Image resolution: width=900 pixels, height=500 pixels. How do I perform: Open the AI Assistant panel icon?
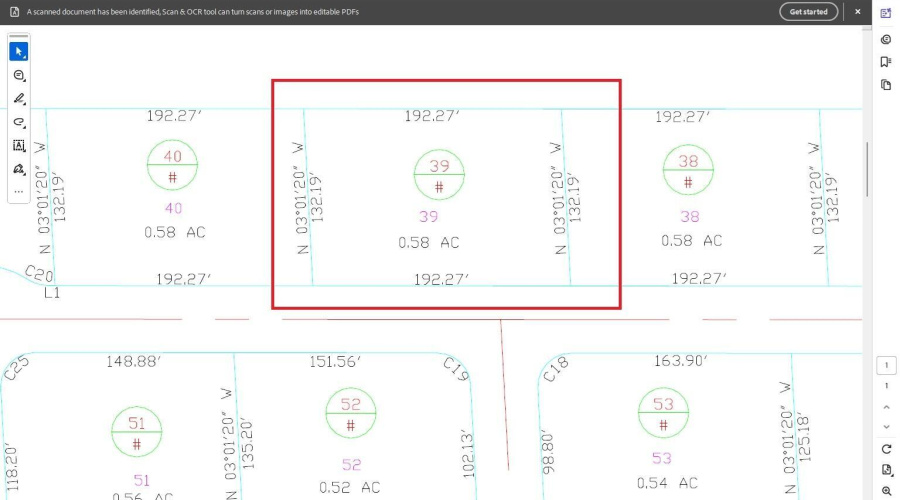pos(886,14)
